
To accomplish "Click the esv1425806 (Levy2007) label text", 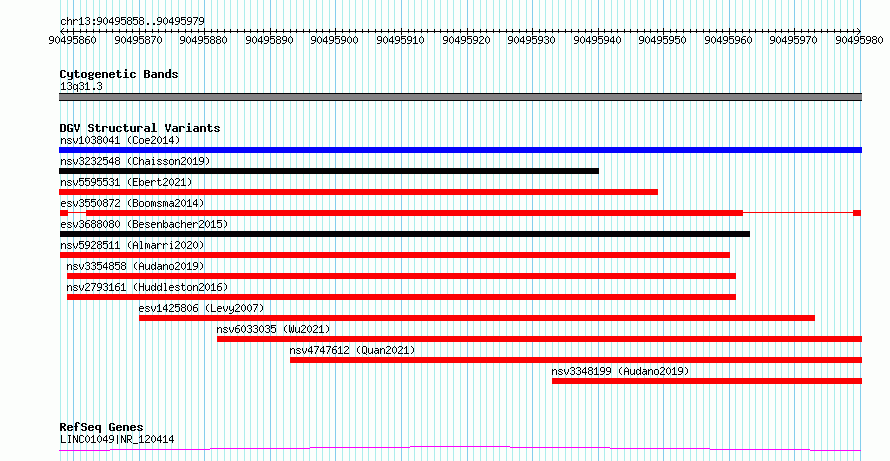I will pos(201,308).
